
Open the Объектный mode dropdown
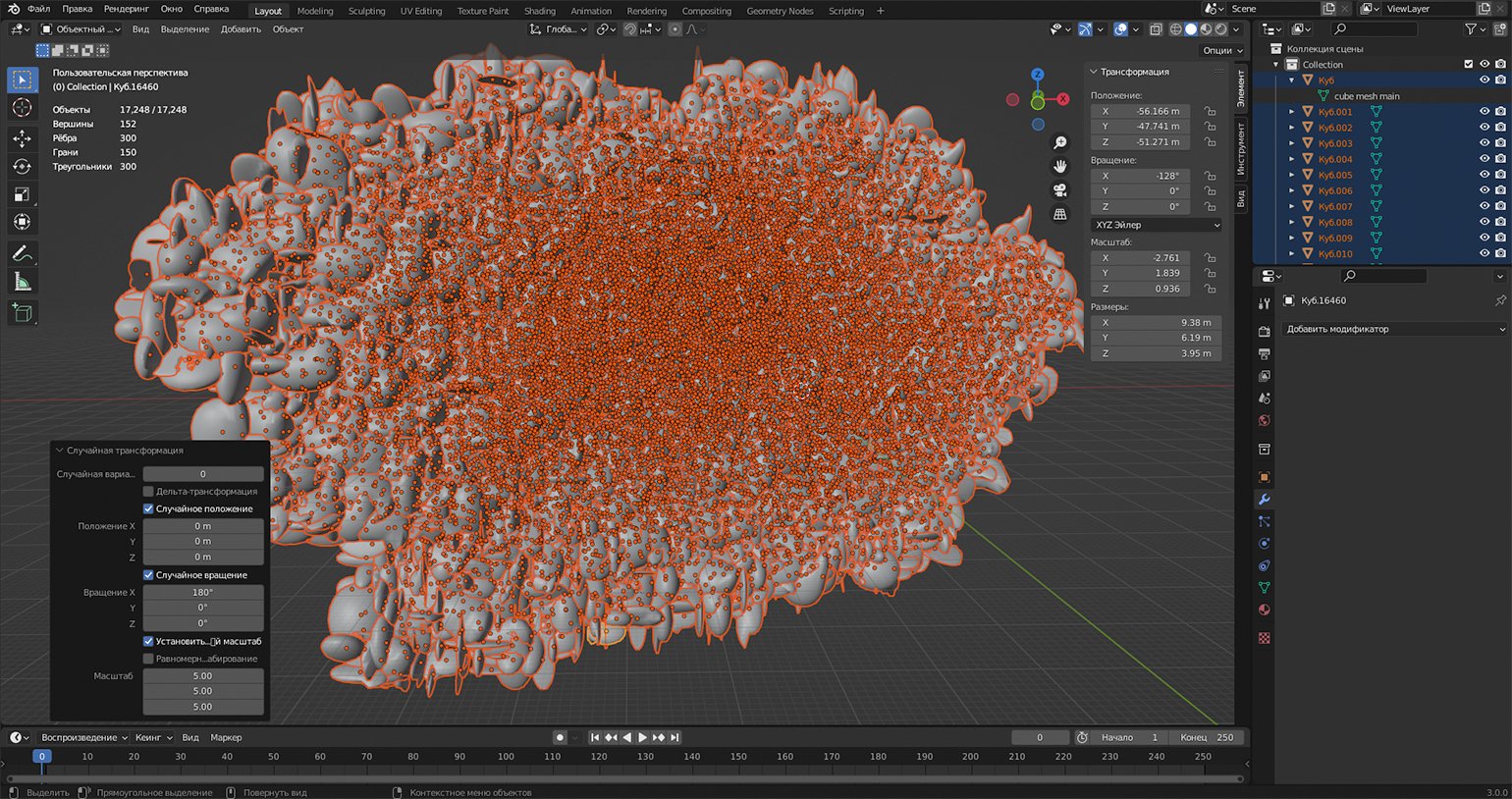pos(81,29)
